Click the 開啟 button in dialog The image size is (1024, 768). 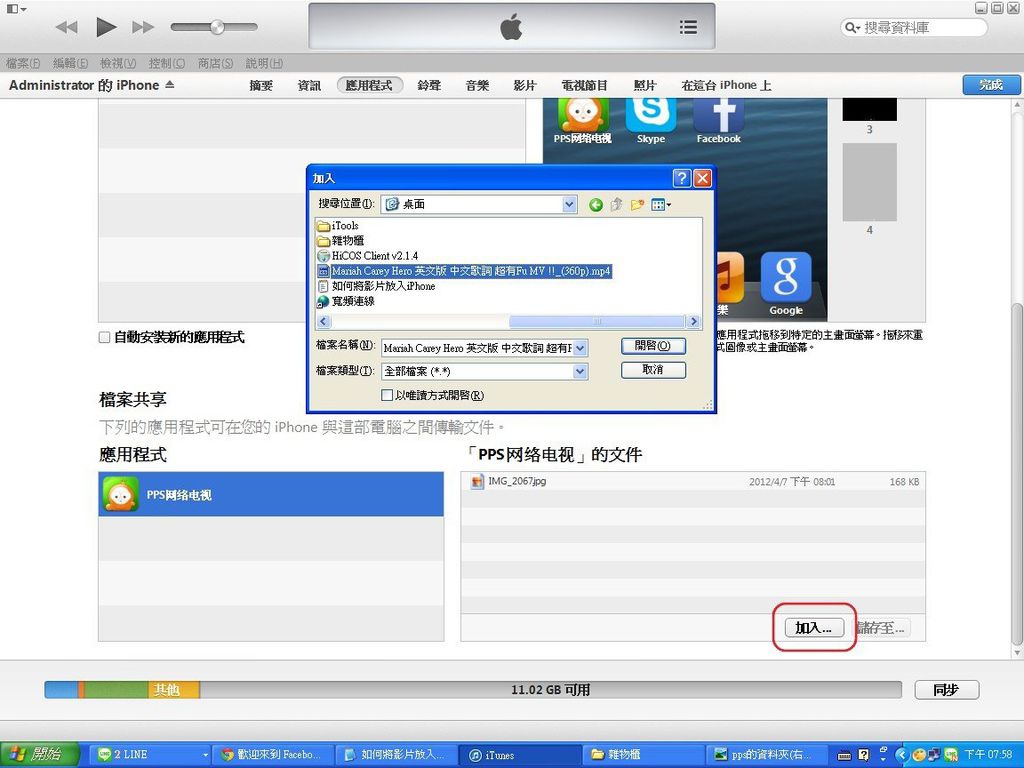click(653, 345)
